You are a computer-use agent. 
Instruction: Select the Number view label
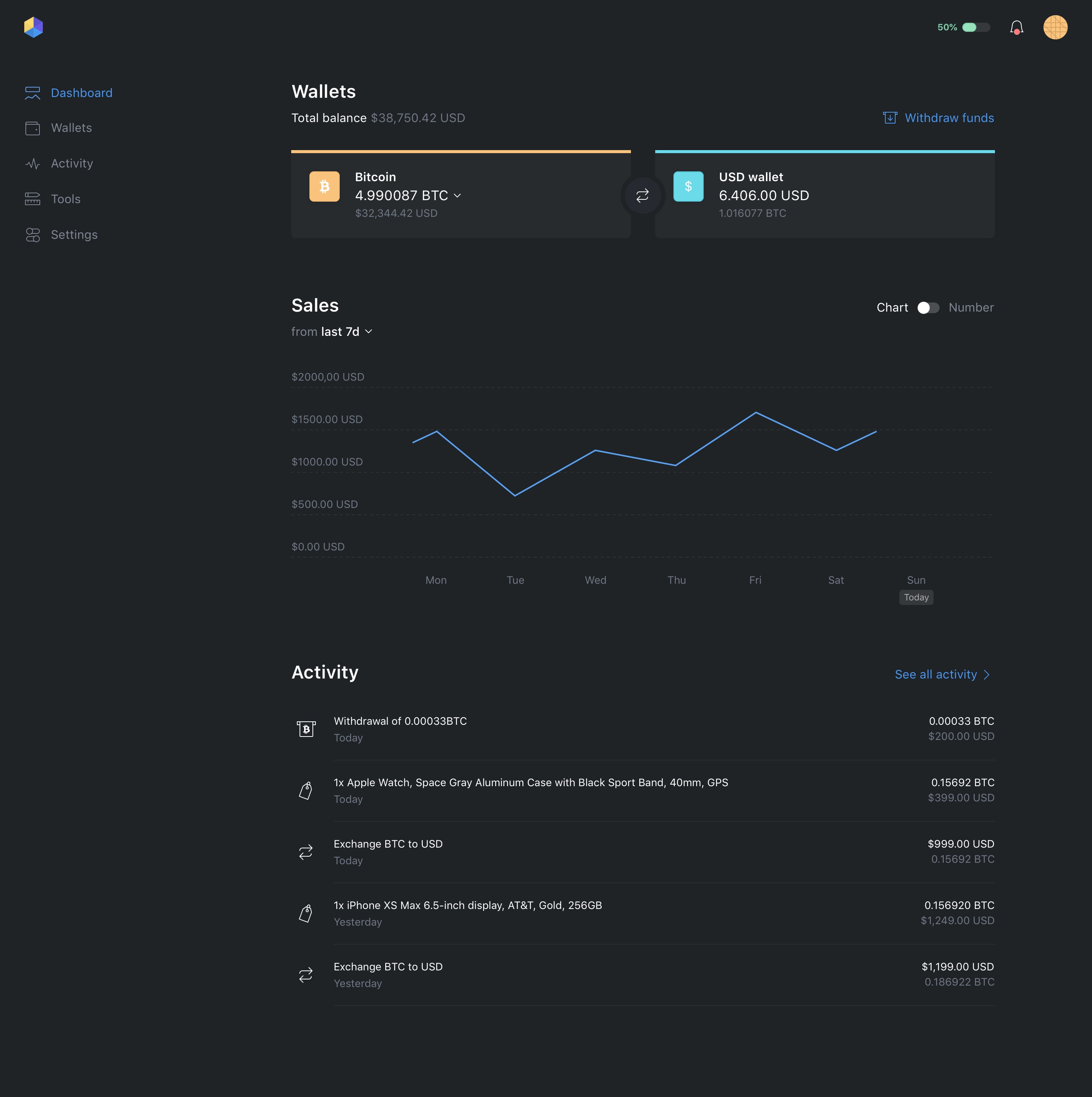click(971, 308)
